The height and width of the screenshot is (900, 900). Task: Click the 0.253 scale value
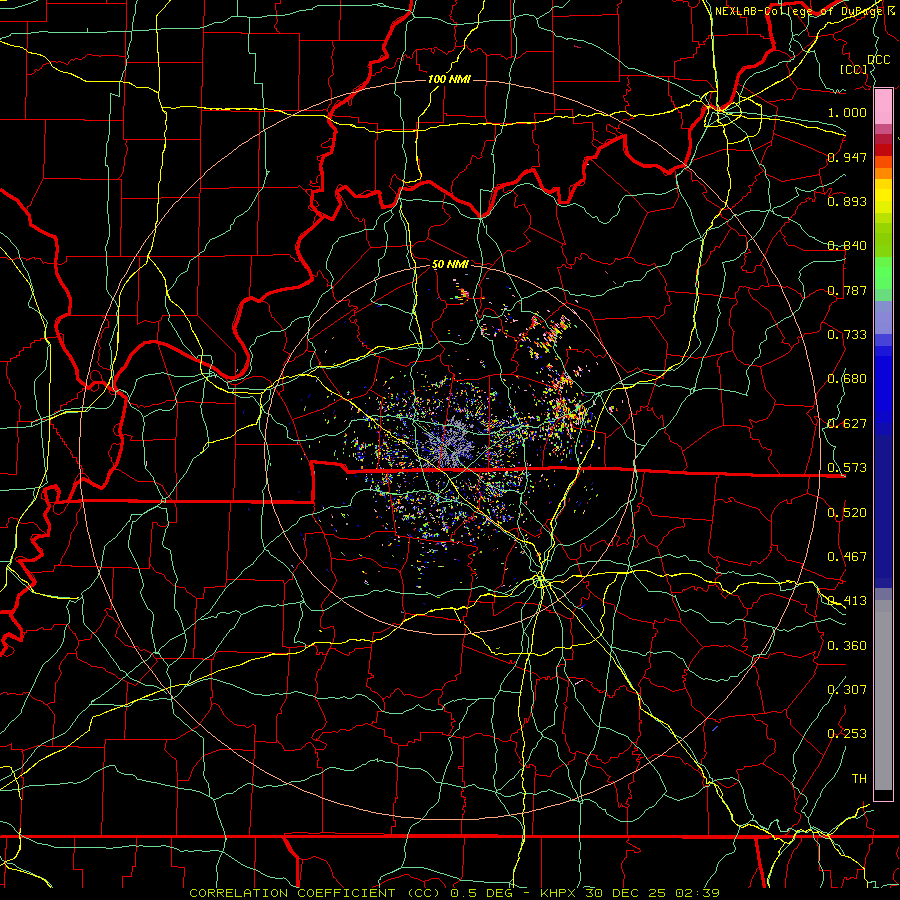coord(847,734)
